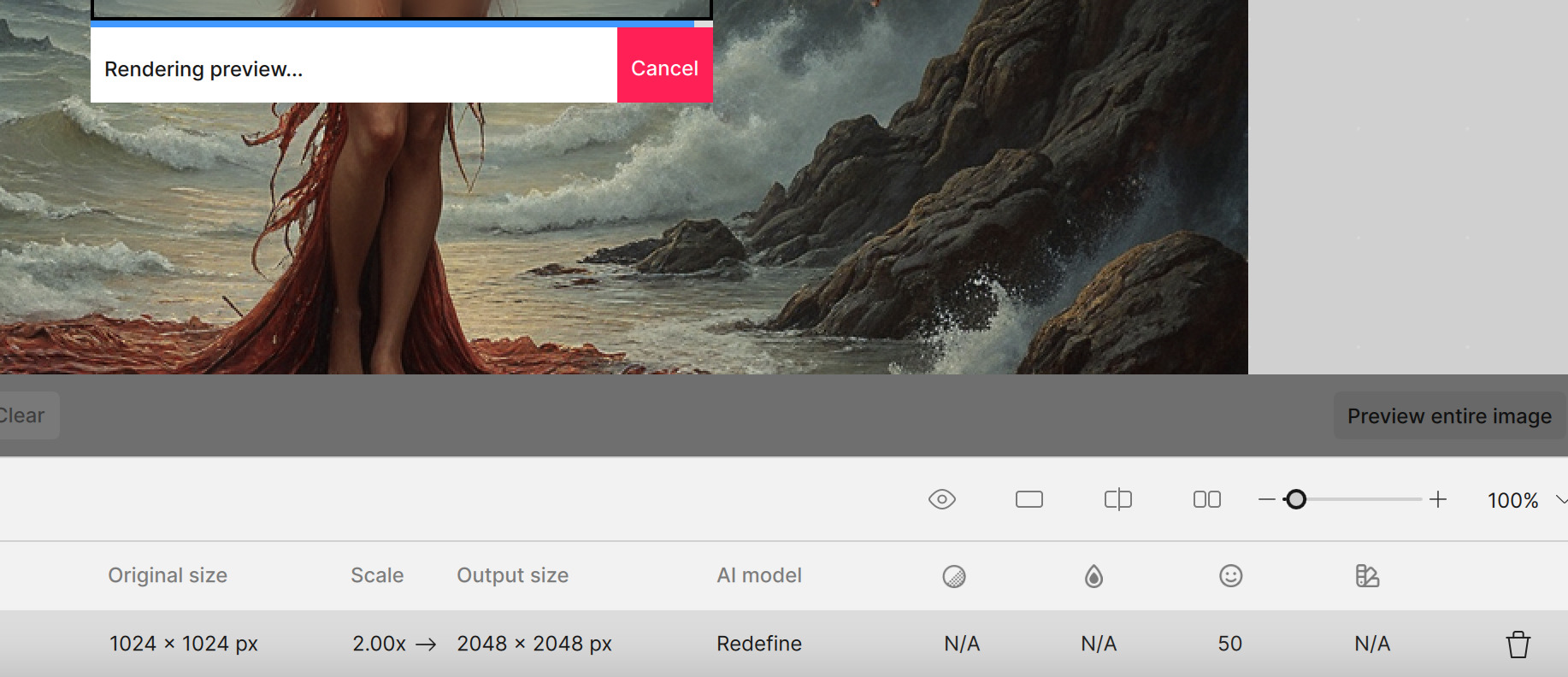Click the 2.00x scale value

click(379, 644)
